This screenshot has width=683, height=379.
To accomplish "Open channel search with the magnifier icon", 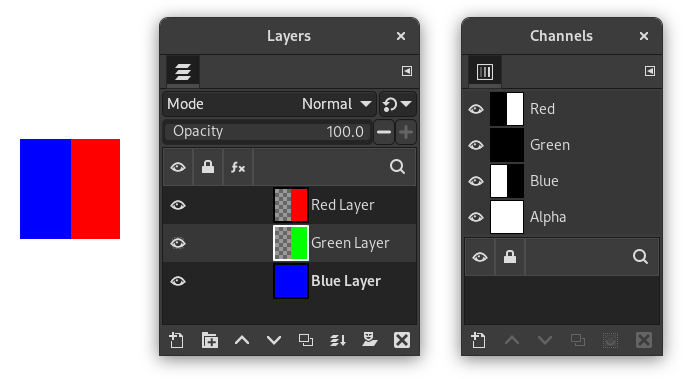I will (640, 257).
